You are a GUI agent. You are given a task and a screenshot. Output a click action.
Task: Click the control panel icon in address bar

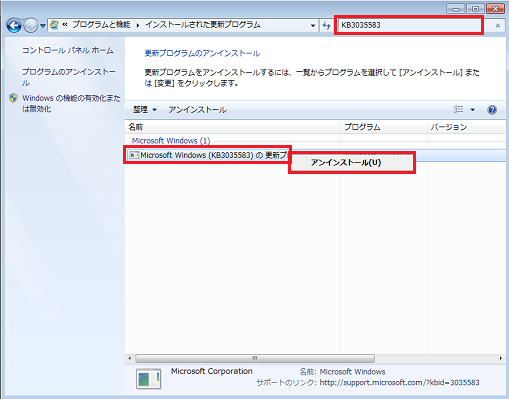[x=54, y=25]
